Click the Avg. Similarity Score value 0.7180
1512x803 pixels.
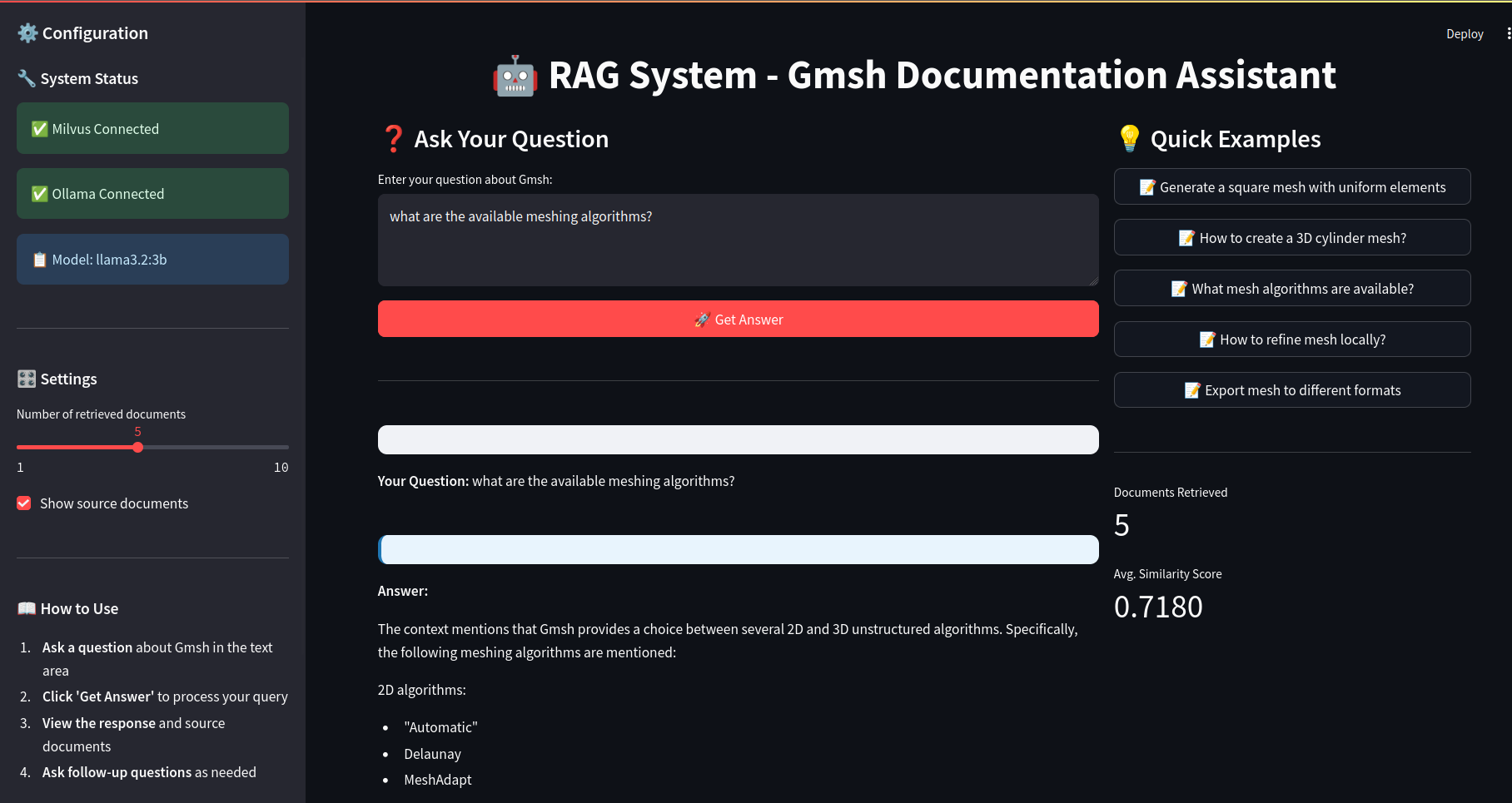pyautogui.click(x=1158, y=607)
